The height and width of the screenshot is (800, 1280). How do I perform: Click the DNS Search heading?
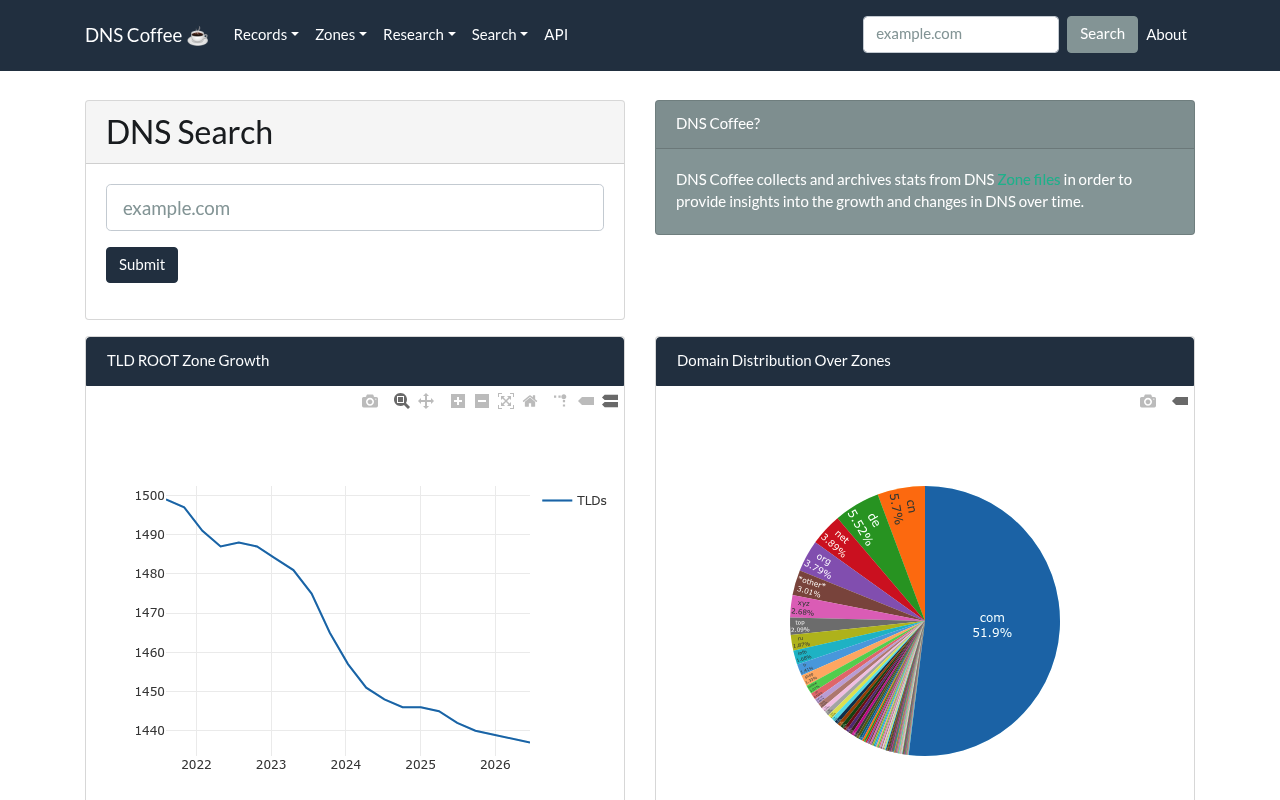click(189, 132)
